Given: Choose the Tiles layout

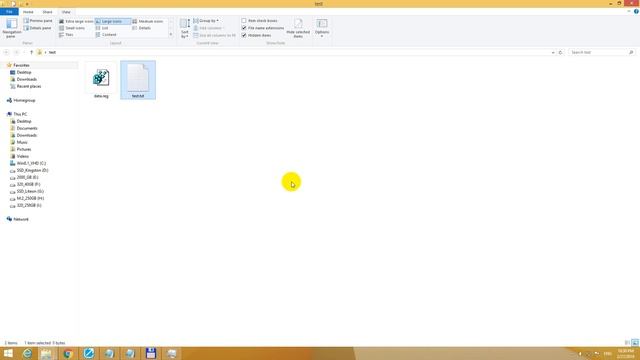Looking at the screenshot, I should point(66,35).
